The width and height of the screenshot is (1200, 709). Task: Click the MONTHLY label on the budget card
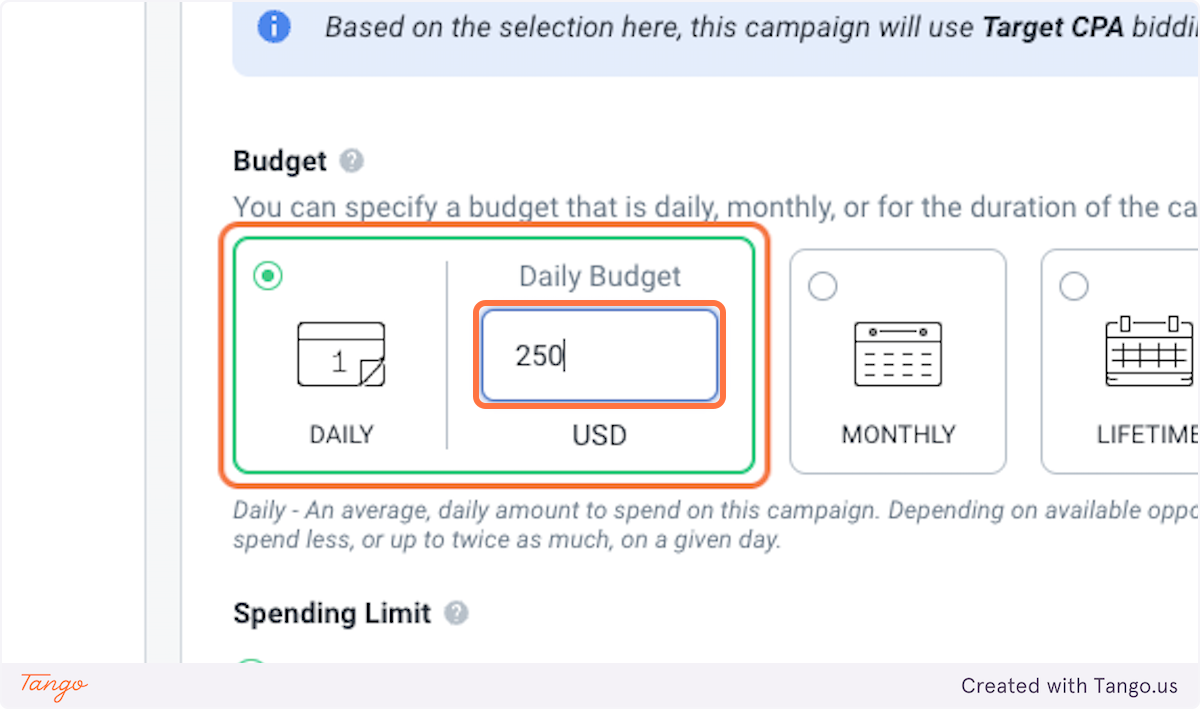click(897, 435)
